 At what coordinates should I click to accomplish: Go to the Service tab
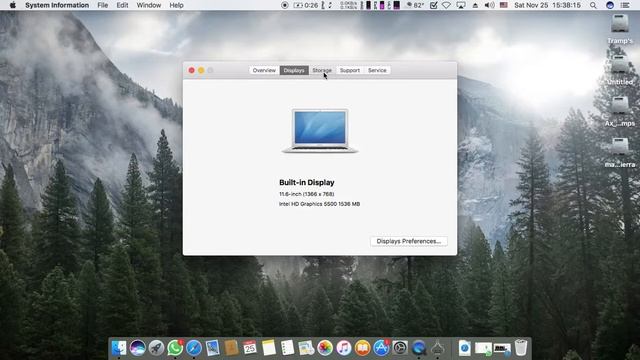(377, 70)
